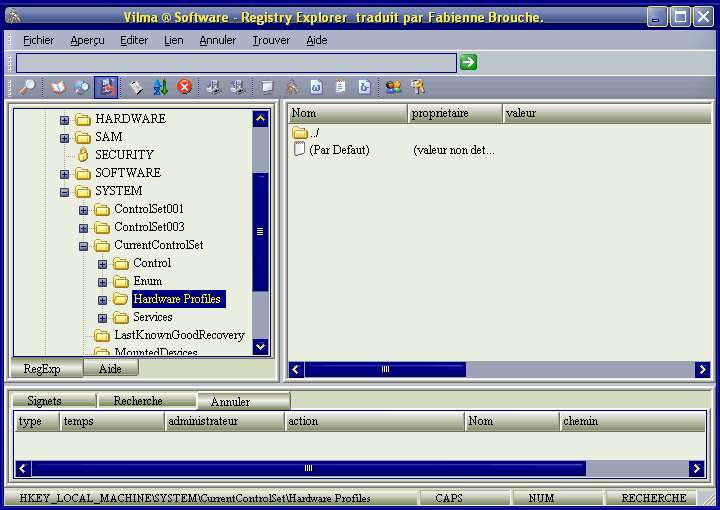Expand the HARDWARE tree node
Viewport: 720px width, 510px height.
click(64, 120)
